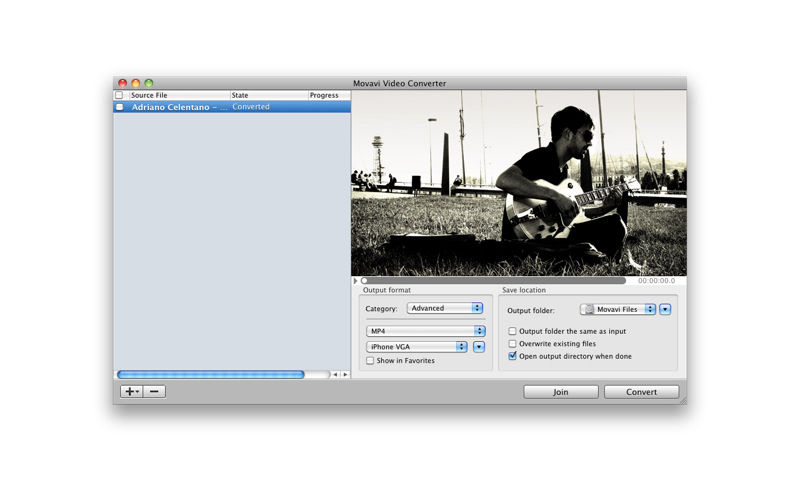Image resolution: width=800 pixels, height=500 pixels.
Task: Click the Convert button
Action: tap(641, 392)
